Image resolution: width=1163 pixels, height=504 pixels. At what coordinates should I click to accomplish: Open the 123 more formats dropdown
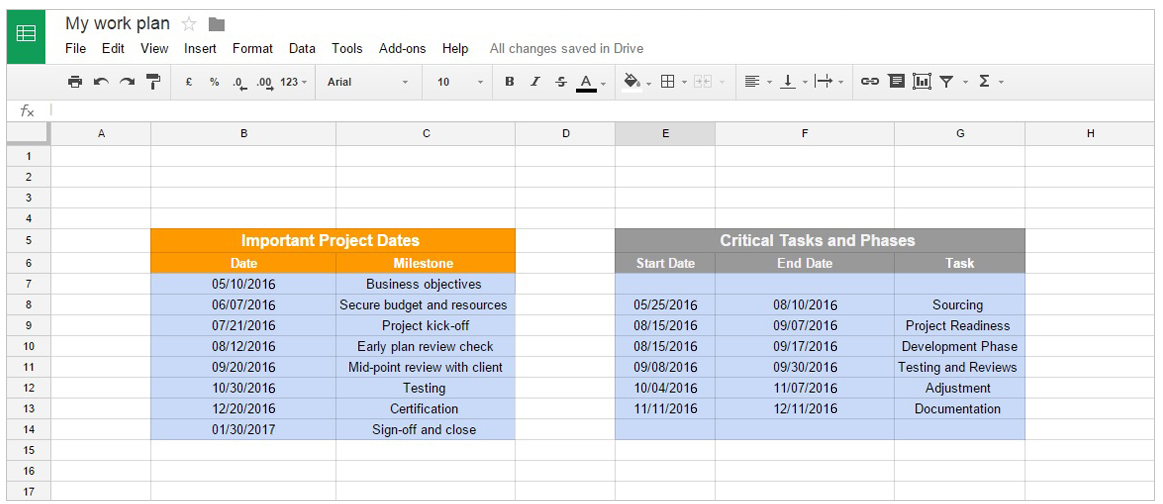pos(294,82)
